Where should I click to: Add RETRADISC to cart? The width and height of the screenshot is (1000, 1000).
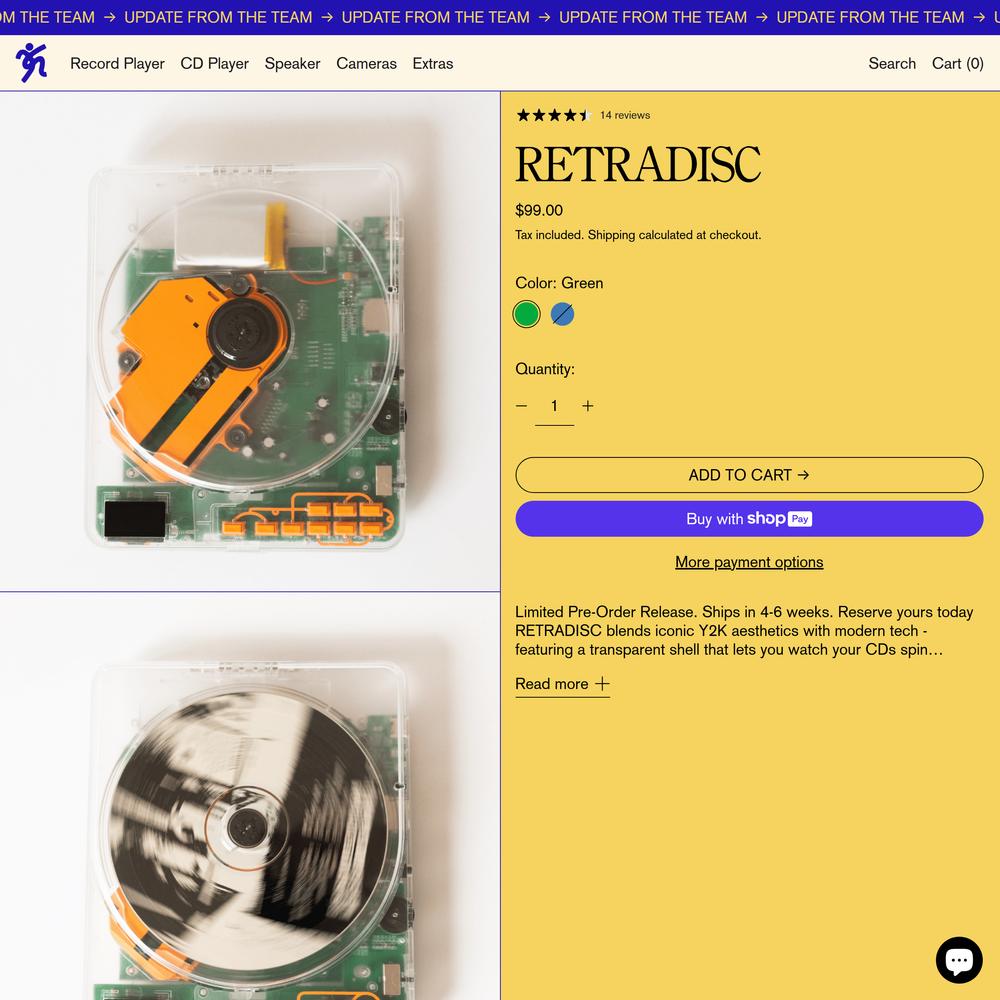pyautogui.click(x=749, y=474)
